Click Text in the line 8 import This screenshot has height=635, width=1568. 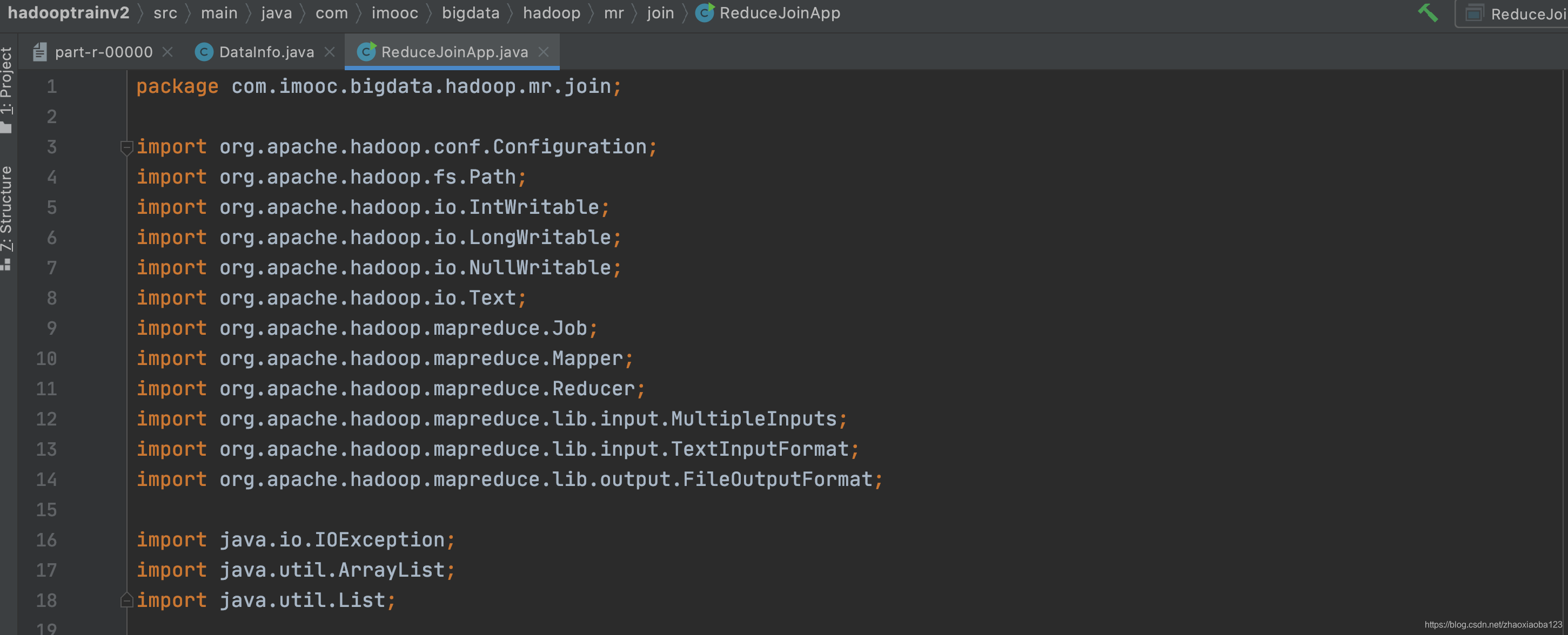click(x=492, y=298)
